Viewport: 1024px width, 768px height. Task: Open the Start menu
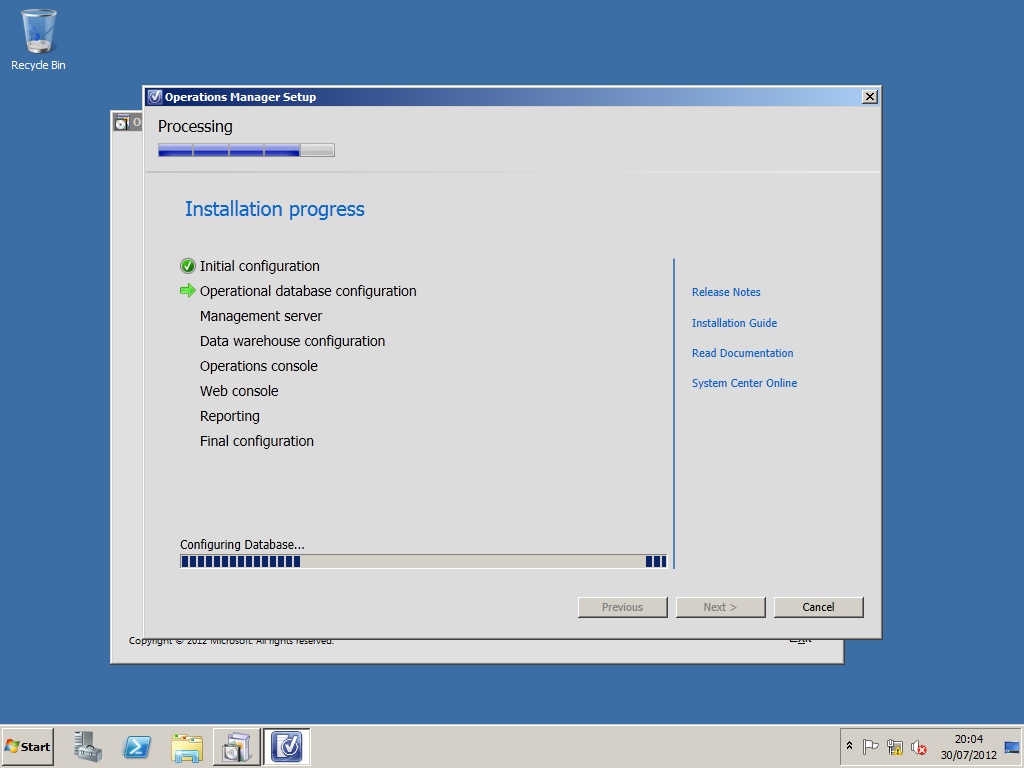[x=27, y=746]
